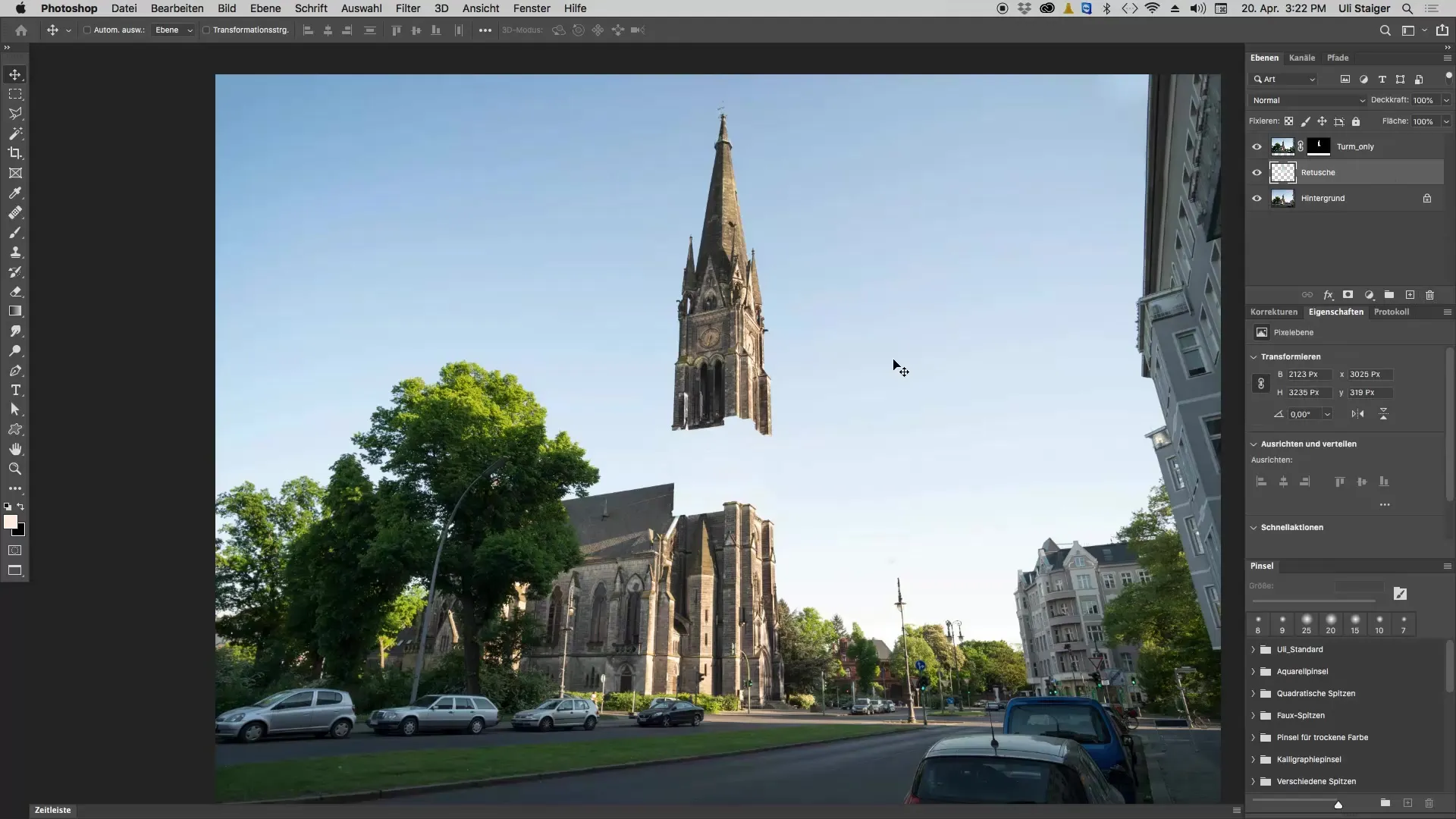
Task: Select the Frame tool
Action: (15, 173)
